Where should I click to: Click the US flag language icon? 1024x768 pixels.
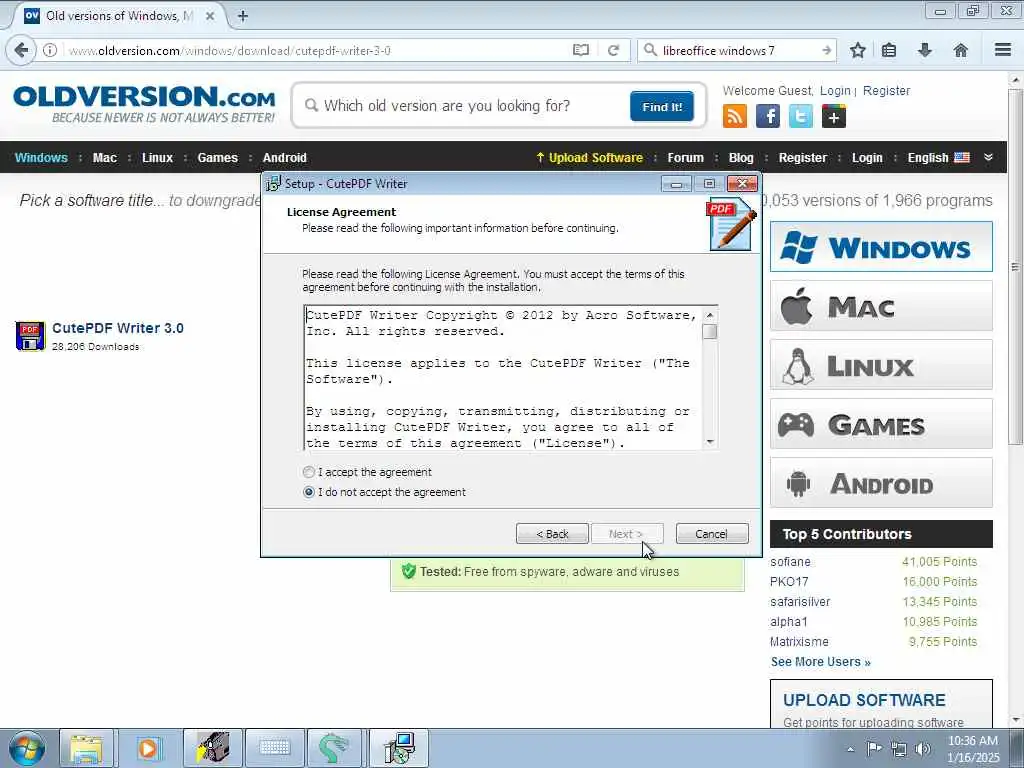[962, 157]
